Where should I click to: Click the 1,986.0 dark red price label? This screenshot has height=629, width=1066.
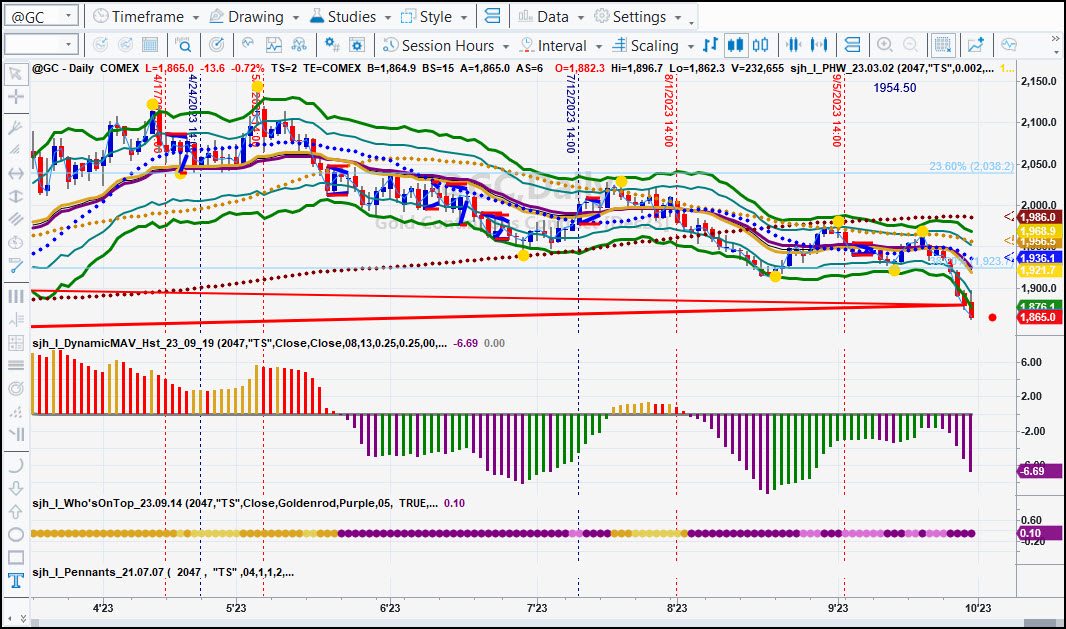coord(1038,218)
